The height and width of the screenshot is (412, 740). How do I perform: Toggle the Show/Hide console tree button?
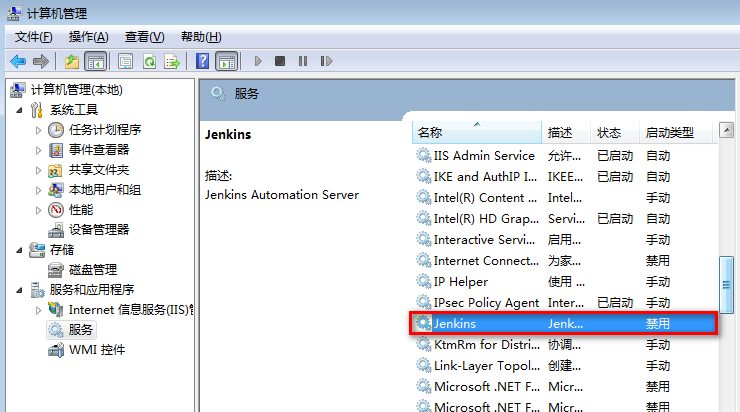96,61
